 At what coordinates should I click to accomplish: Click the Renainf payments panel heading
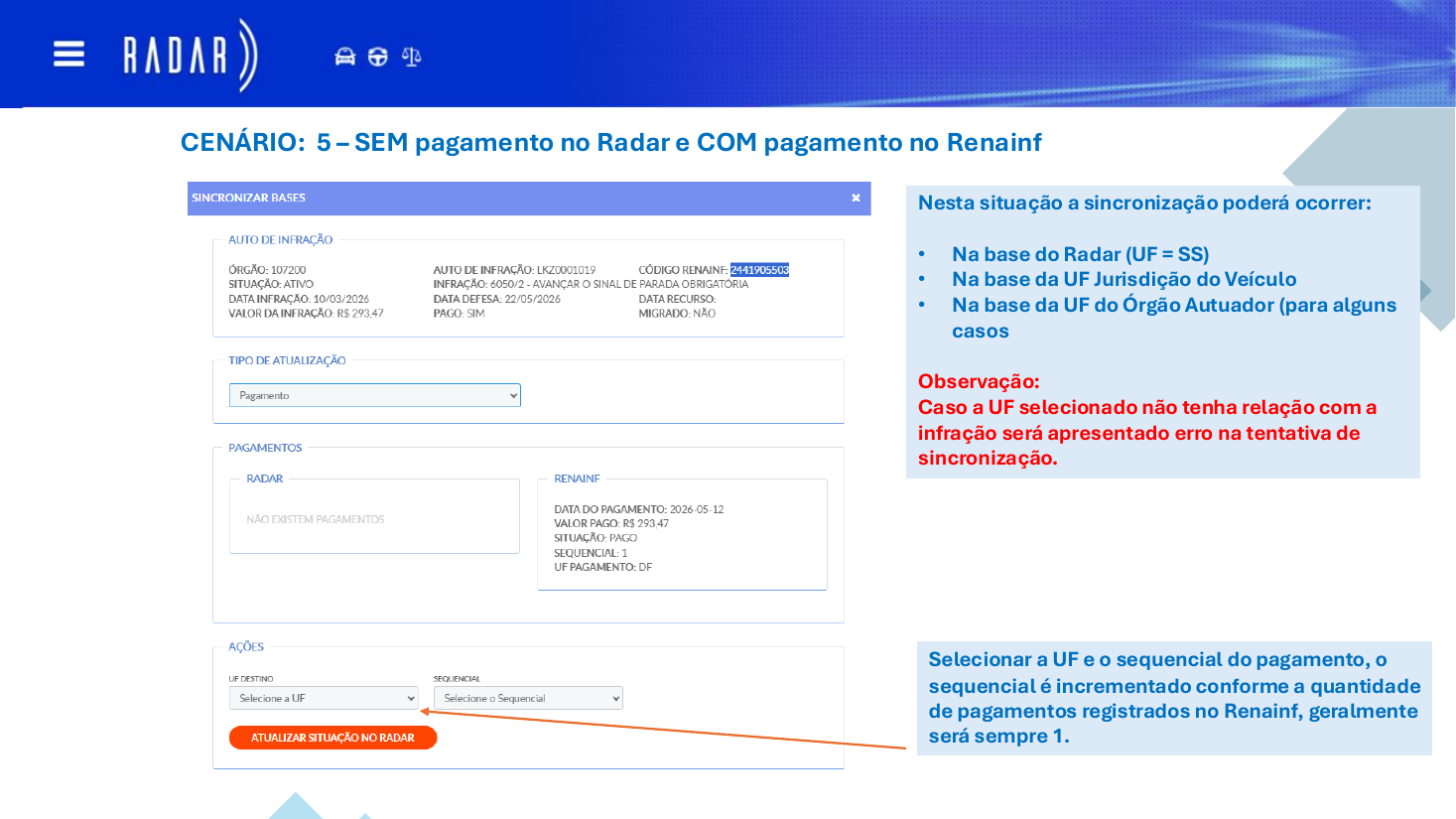[577, 478]
